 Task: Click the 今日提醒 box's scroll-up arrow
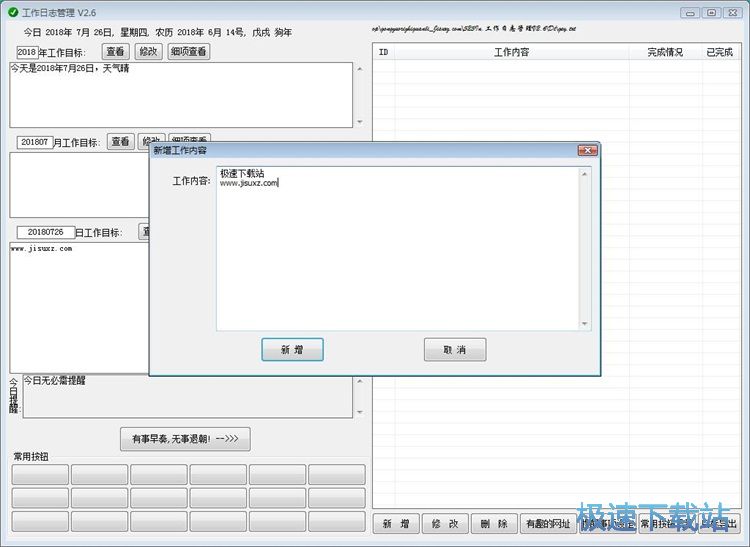360,381
